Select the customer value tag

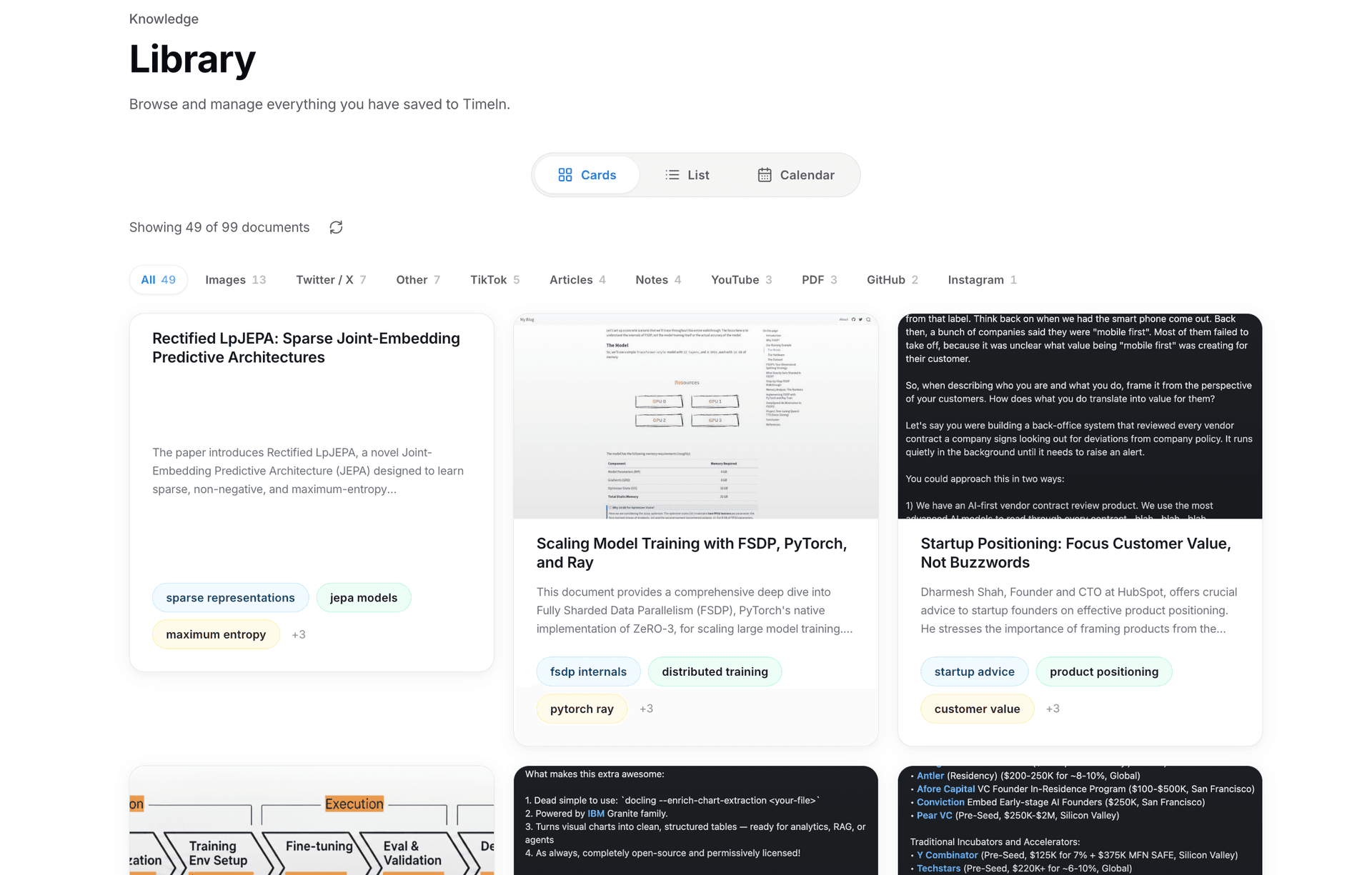977,709
